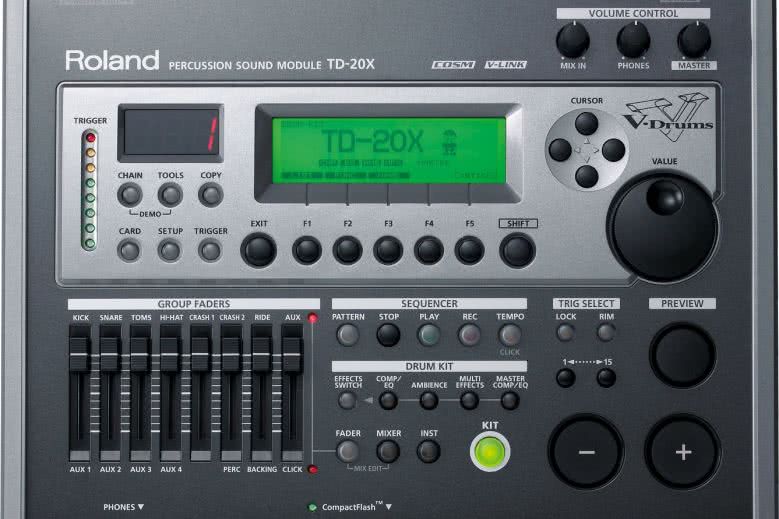779x519 pixels.
Task: Select function key F4
Action: pos(429,250)
